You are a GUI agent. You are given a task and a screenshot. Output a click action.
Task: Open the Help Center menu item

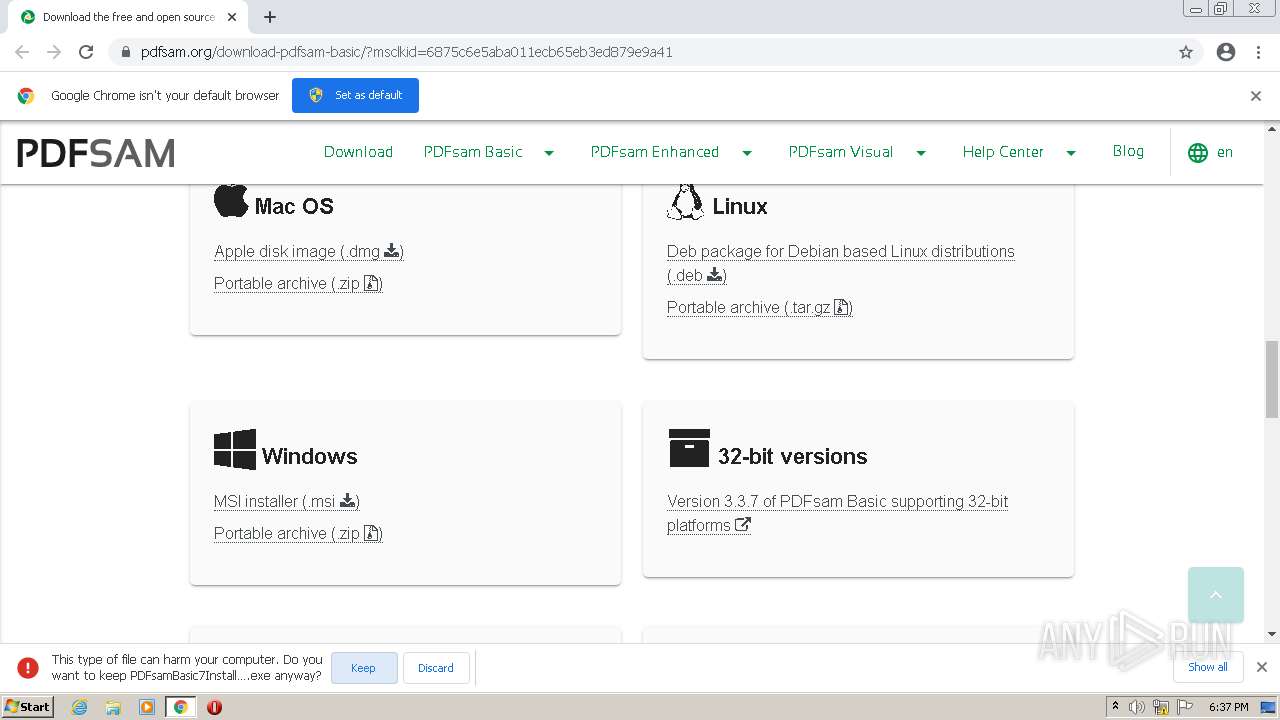[1003, 152]
